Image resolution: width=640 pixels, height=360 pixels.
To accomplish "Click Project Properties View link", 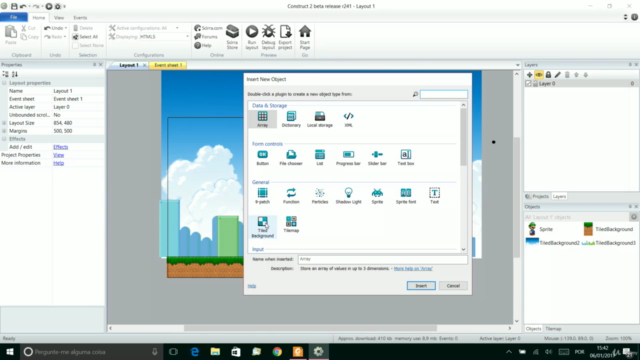I will (x=58, y=155).
